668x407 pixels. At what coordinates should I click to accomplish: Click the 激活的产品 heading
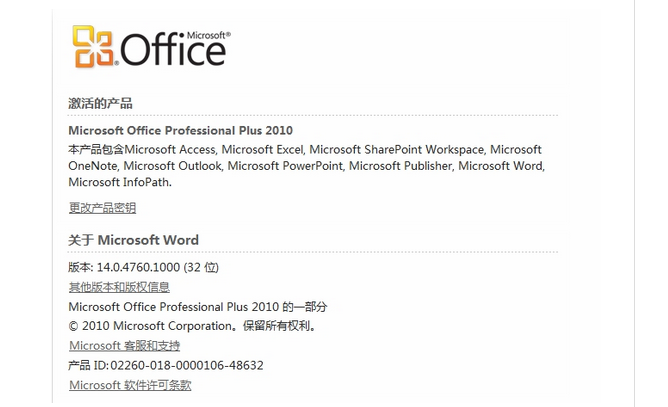tap(100, 103)
